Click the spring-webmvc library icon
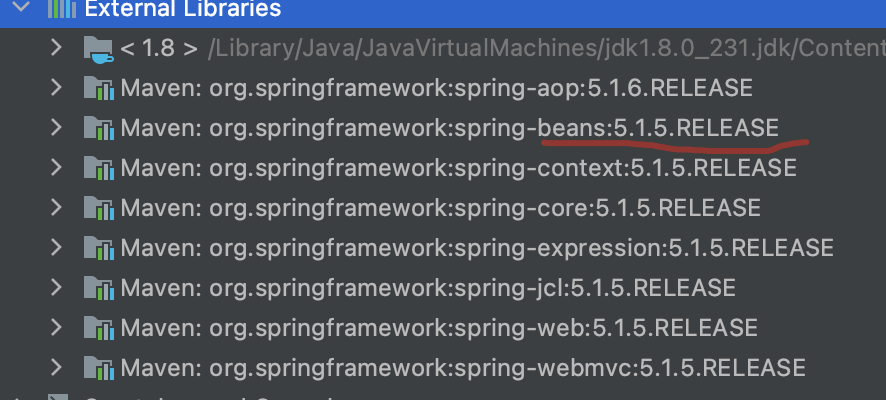Viewport: 886px width, 400px height. (98, 367)
